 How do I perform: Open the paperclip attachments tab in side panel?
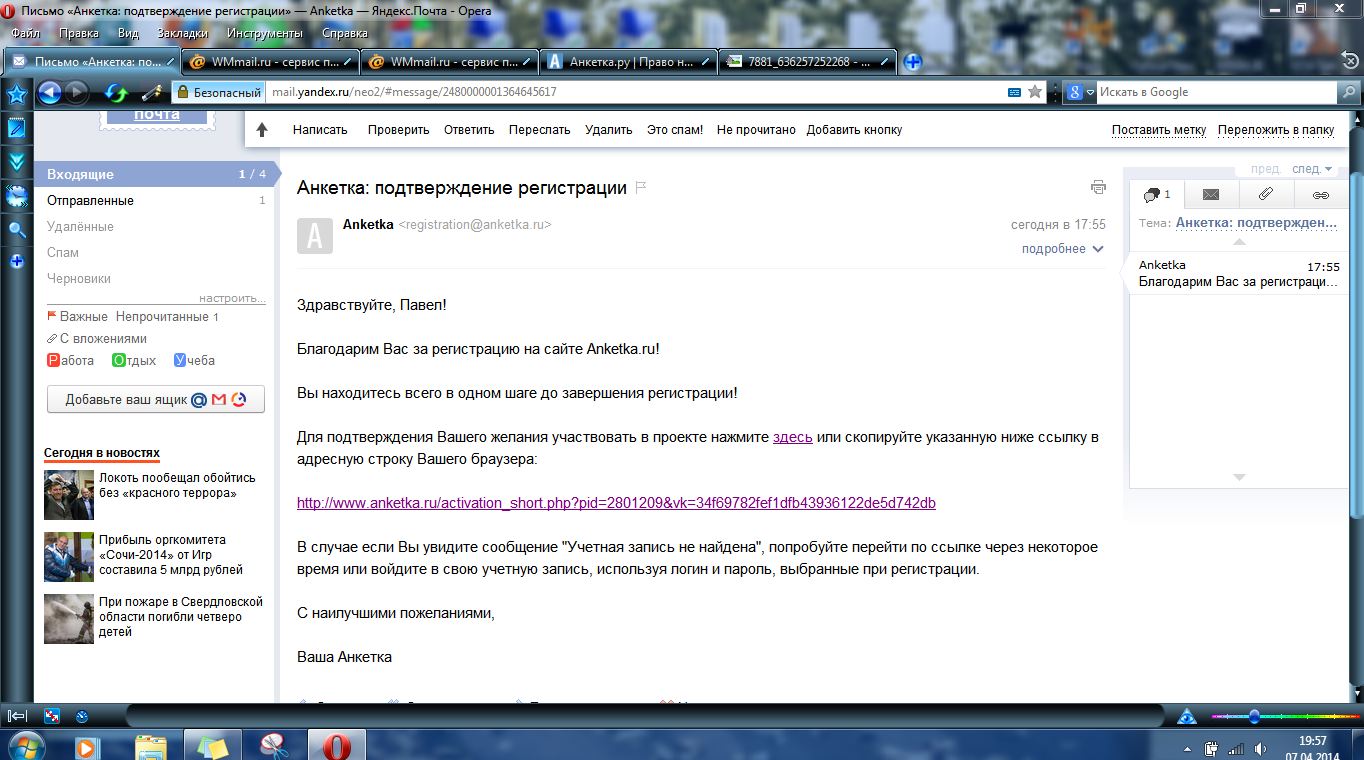click(x=1266, y=195)
